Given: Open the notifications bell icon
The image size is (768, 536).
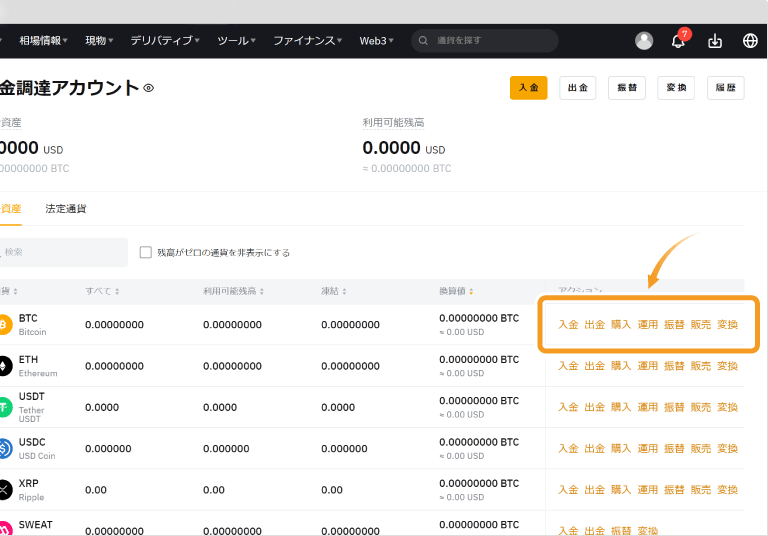Looking at the screenshot, I should pyautogui.click(x=678, y=41).
